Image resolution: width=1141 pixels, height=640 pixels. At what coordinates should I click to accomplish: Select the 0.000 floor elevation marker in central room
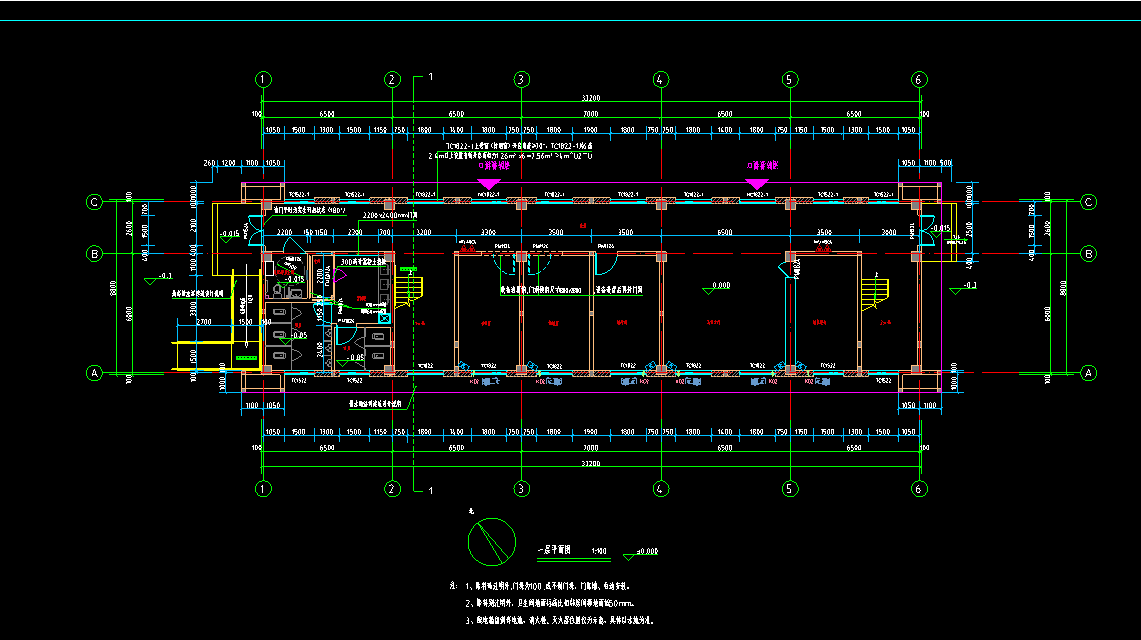click(x=715, y=286)
